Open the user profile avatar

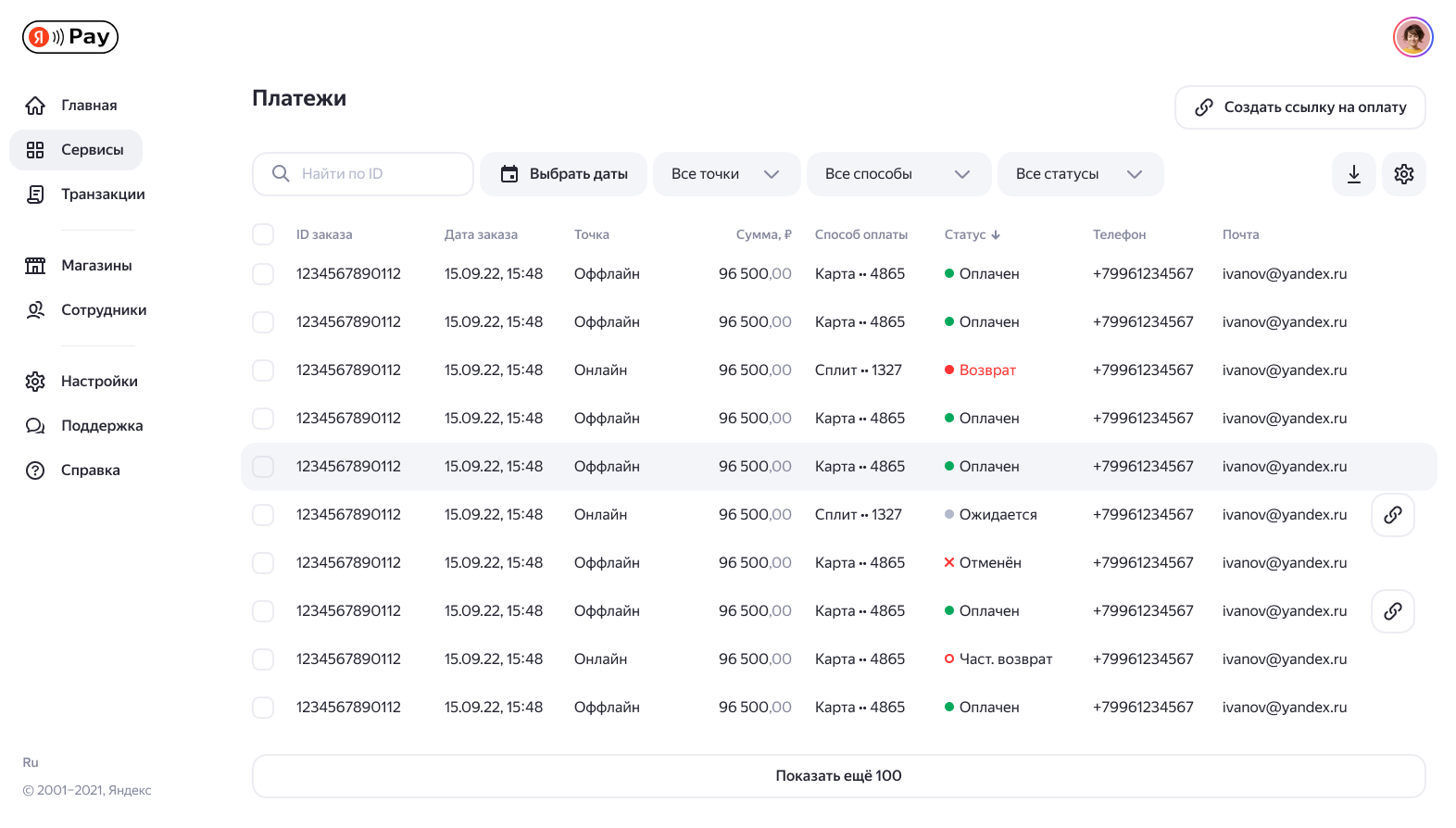[x=1412, y=37]
